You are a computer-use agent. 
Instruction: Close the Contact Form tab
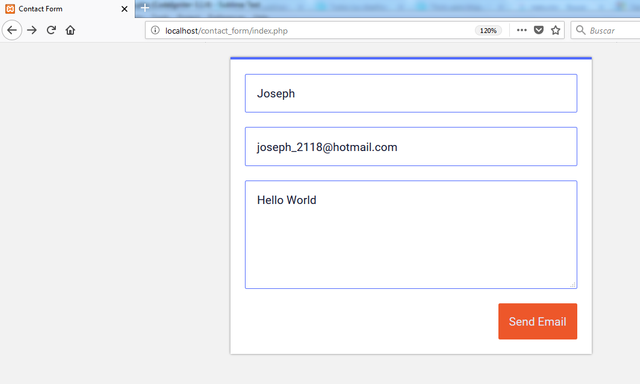tap(124, 9)
